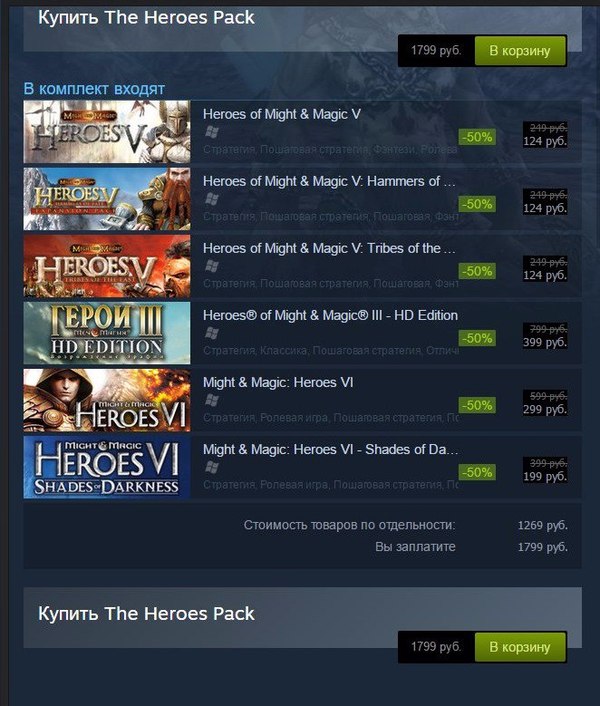Click the 124 руб. price for Hammers of Fate
The width and height of the screenshot is (600, 706).
[545, 208]
